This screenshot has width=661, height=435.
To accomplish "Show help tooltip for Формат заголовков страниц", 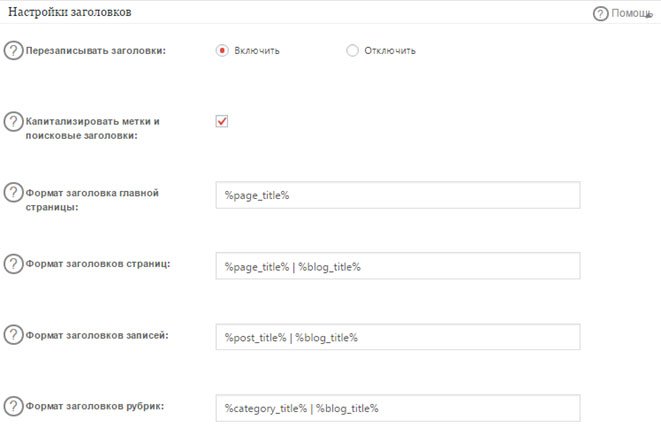I will click(14, 264).
